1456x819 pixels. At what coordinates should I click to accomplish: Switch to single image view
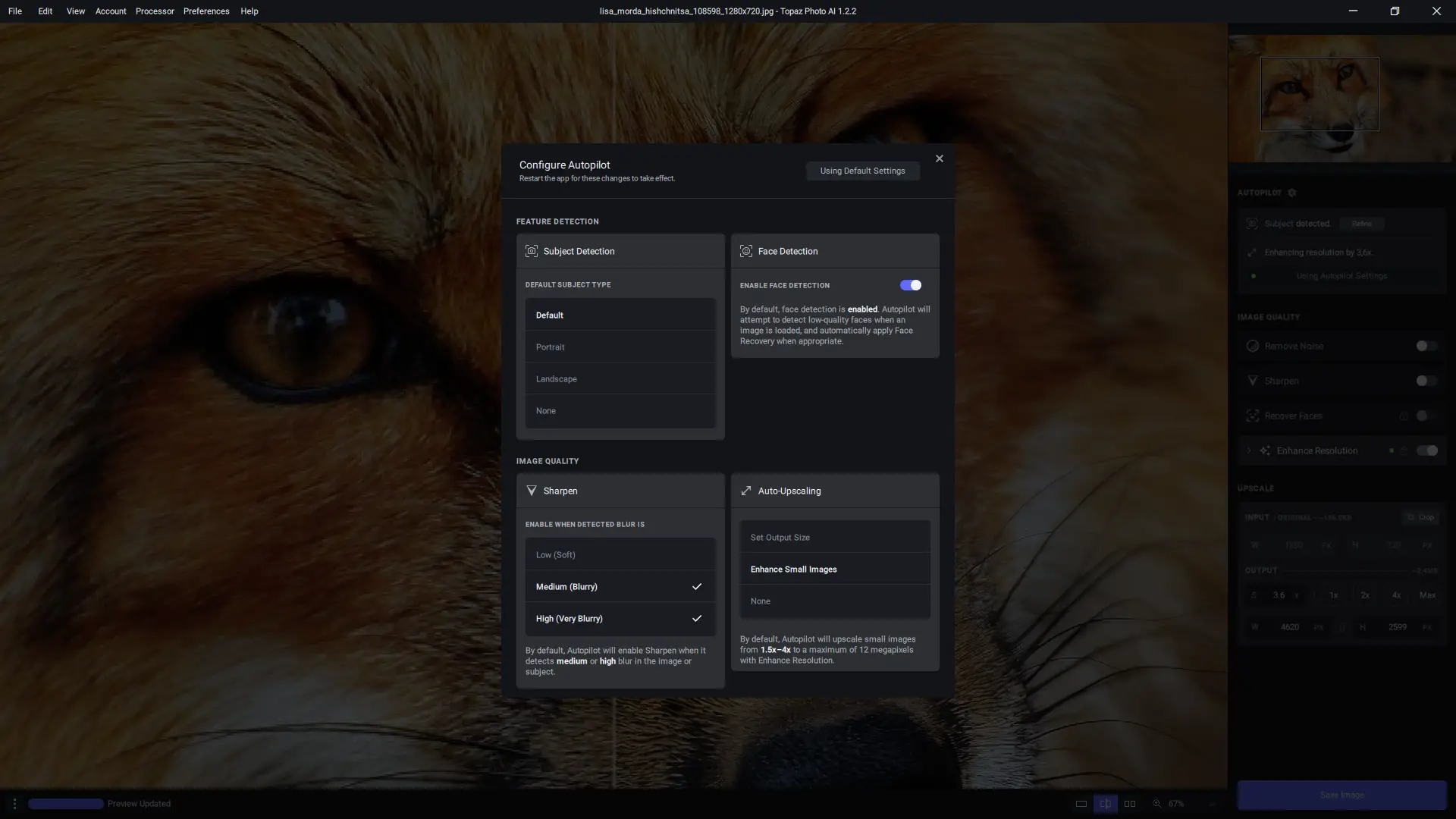point(1081,804)
